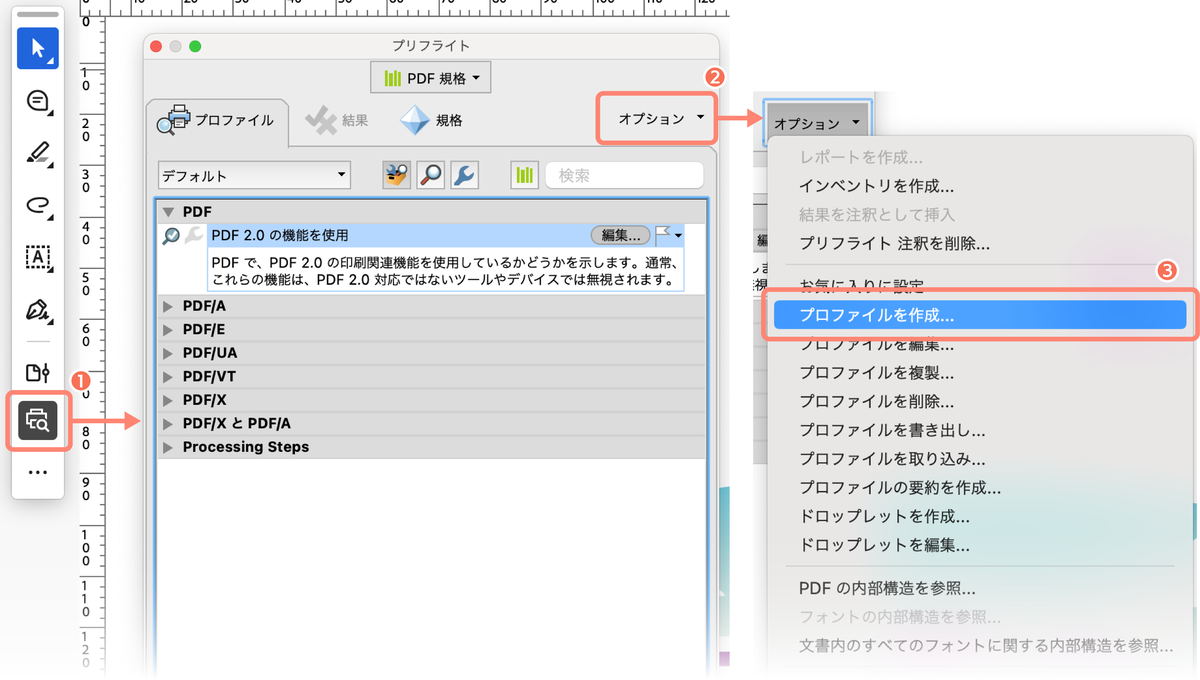Expand the Processing Steps category

168,447
